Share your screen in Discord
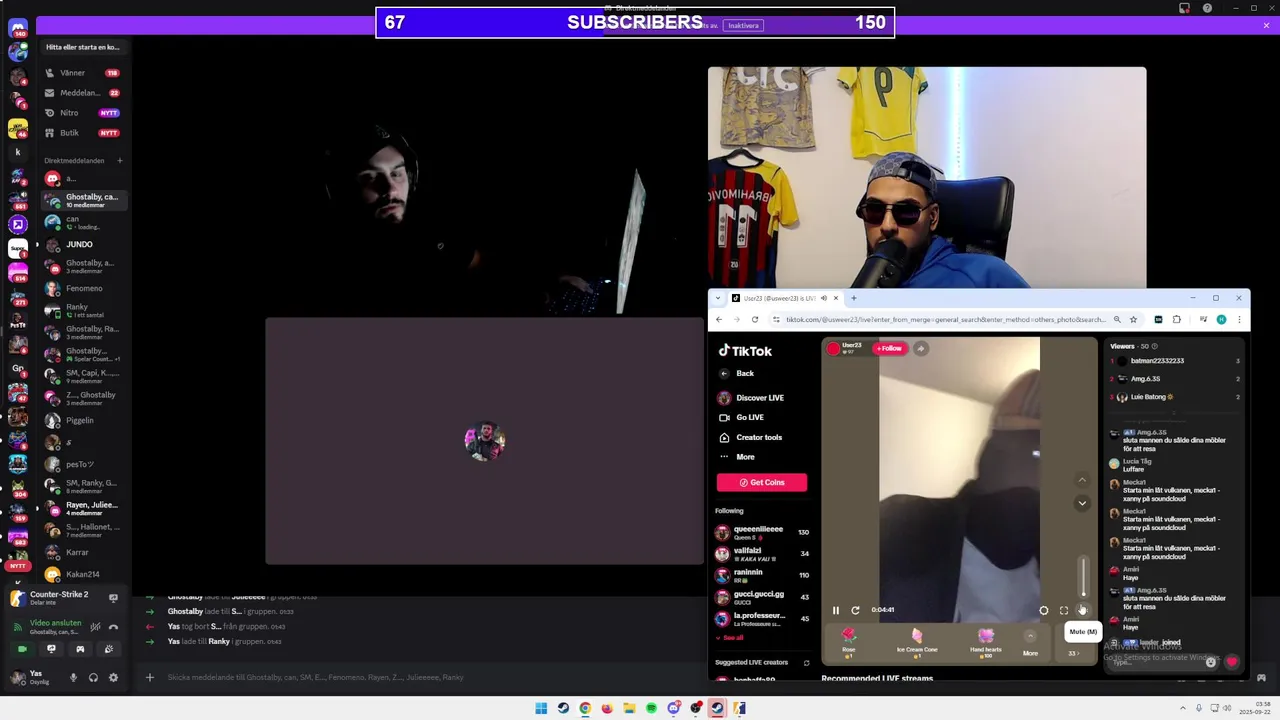 (51, 649)
